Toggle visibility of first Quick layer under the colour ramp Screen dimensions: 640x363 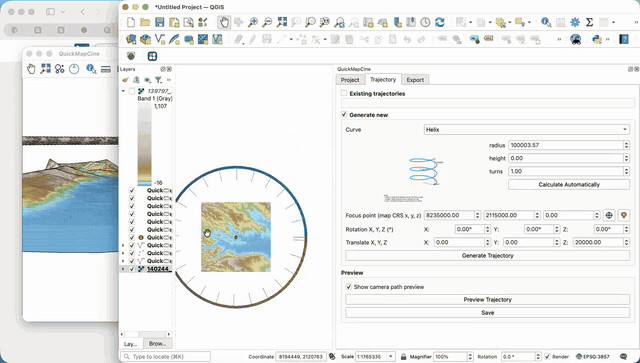pyautogui.click(x=132, y=190)
